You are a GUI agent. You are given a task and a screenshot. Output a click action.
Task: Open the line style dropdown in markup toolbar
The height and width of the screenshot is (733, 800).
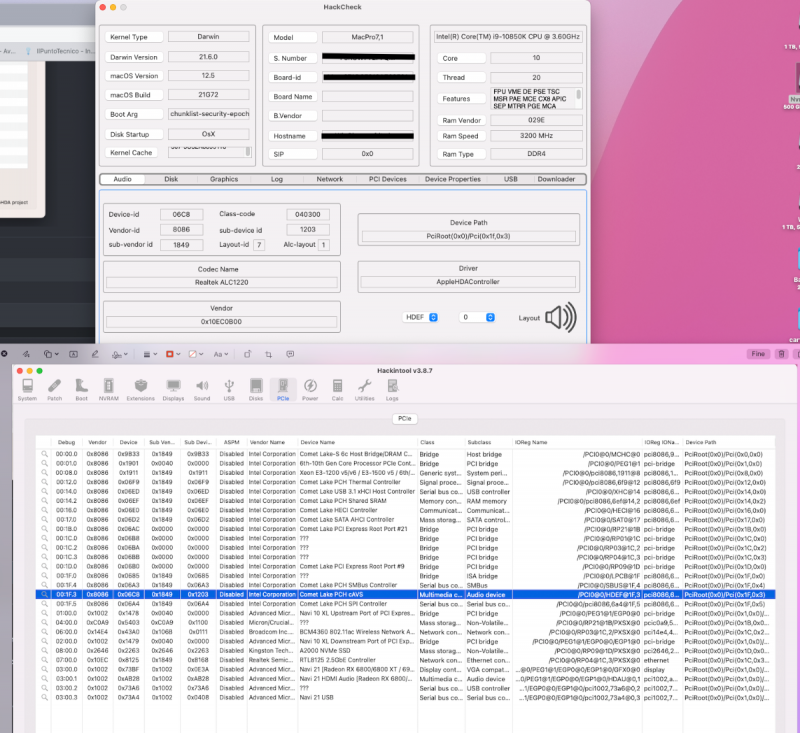click(x=149, y=354)
